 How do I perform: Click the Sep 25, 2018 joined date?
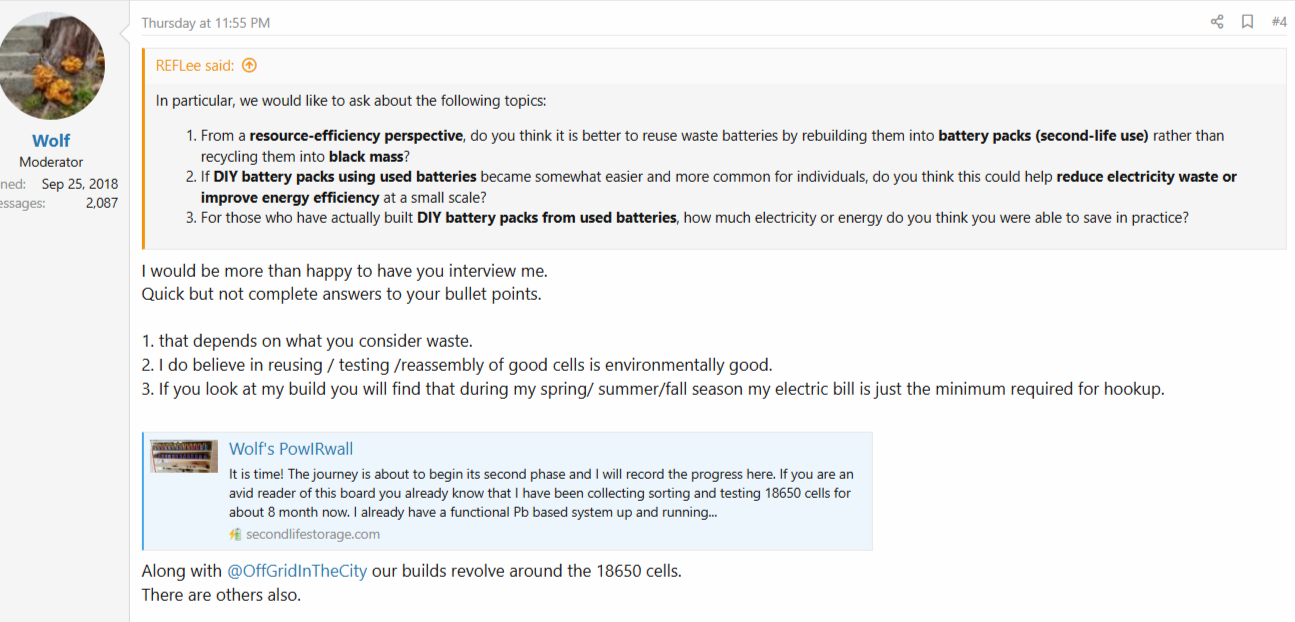[80, 184]
